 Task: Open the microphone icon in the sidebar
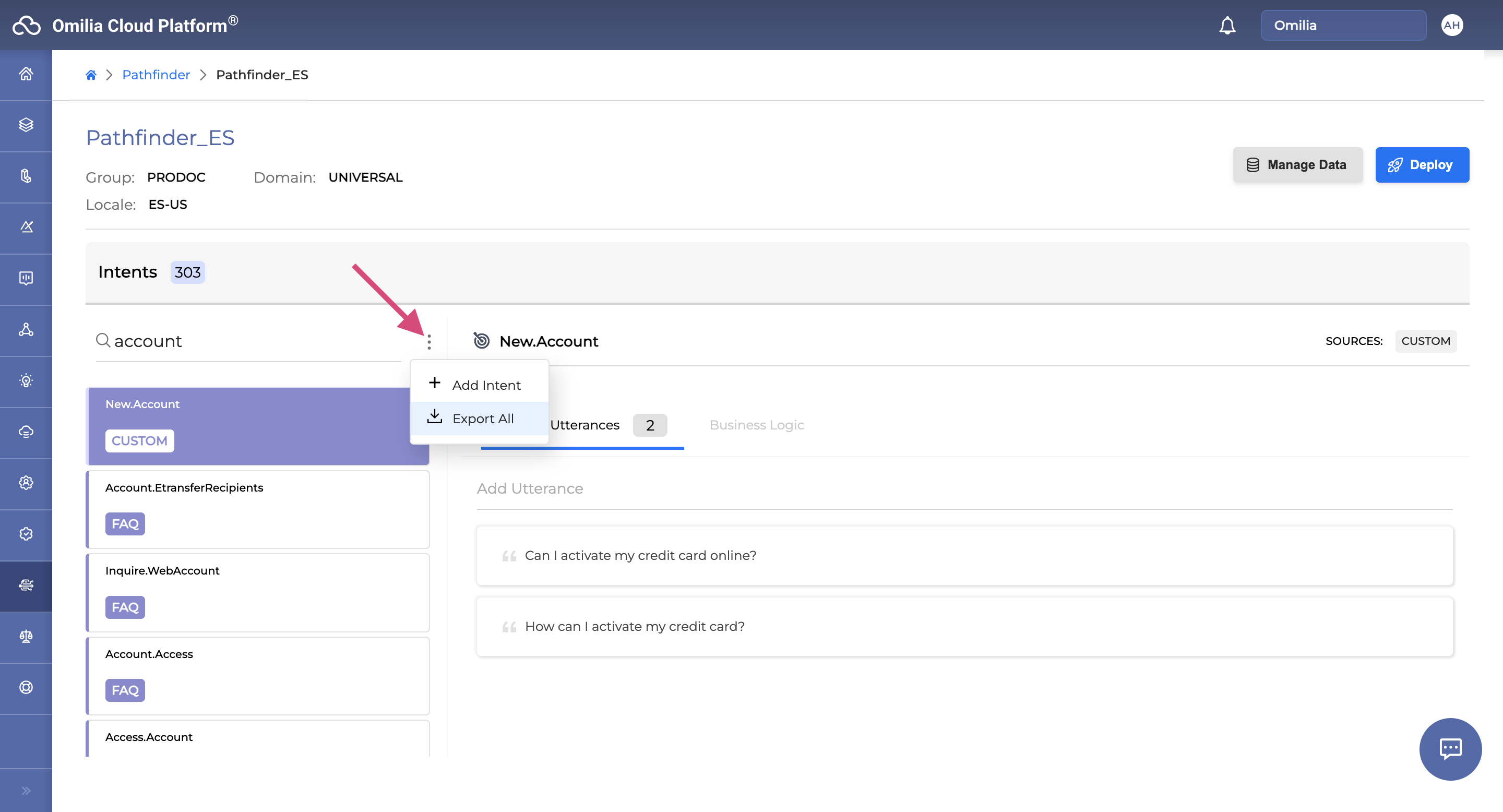(x=26, y=176)
